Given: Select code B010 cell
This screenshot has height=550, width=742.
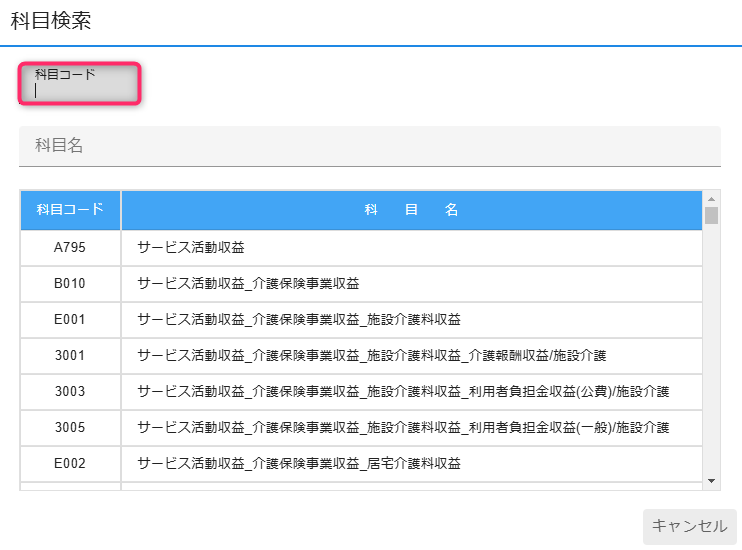Looking at the screenshot, I should tap(70, 284).
